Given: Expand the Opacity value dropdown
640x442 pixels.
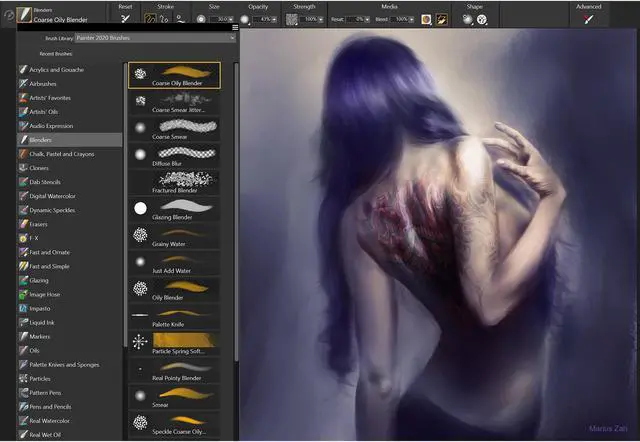Looking at the screenshot, I should 271,19.
